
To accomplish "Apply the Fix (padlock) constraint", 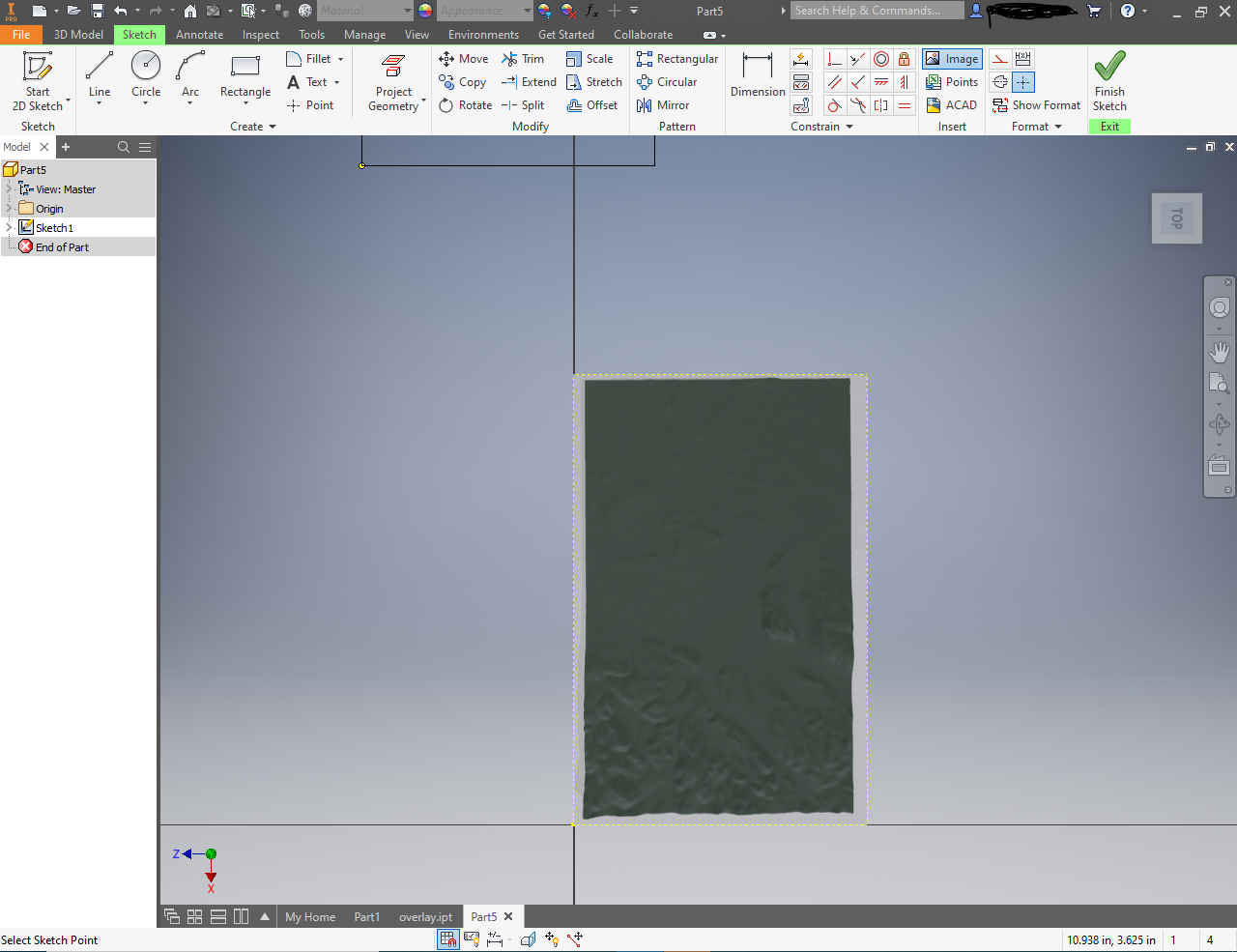I will point(905,59).
